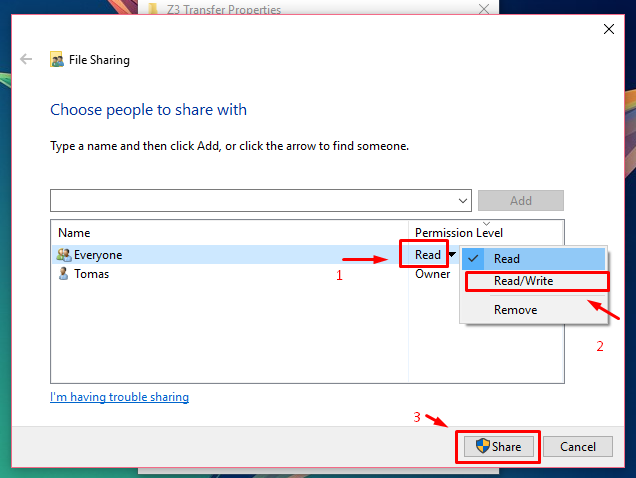Viewport: 636px width, 478px height.
Task: Click the Share button
Action: 498,446
